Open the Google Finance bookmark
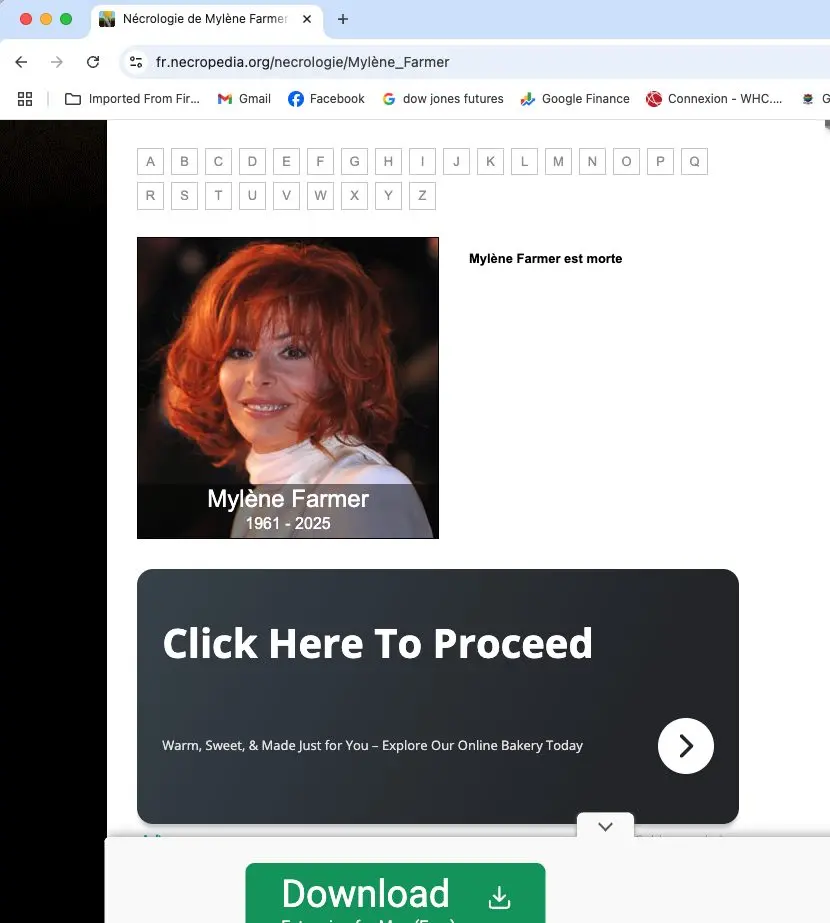This screenshot has width=830, height=923. 575,99
